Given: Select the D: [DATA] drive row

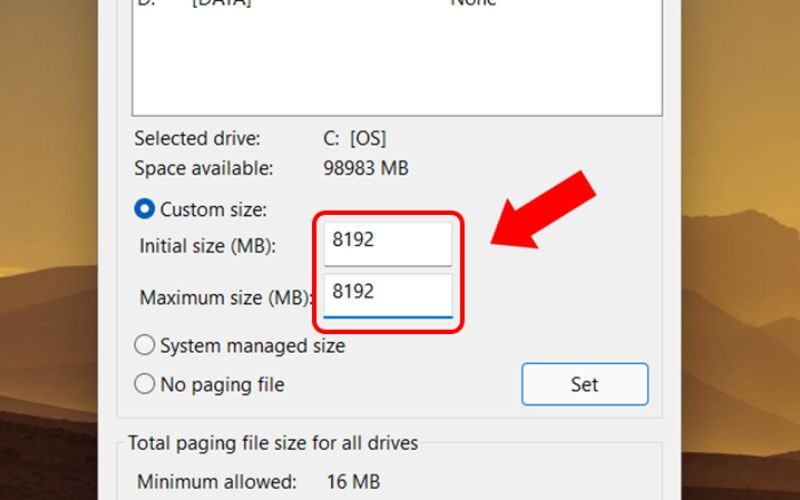Looking at the screenshot, I should pos(220,4).
